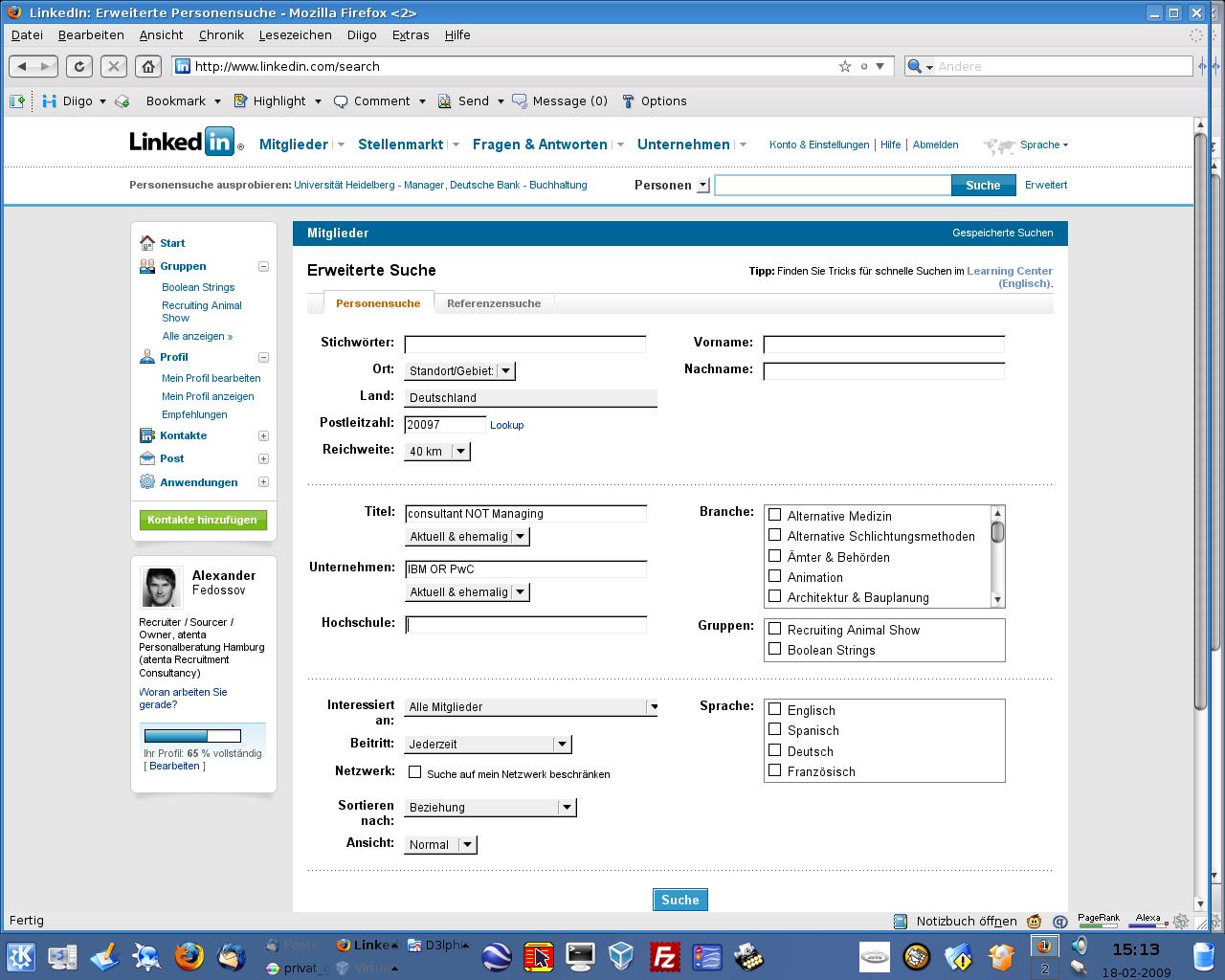Check the Deutsch language checkbox

(x=775, y=750)
